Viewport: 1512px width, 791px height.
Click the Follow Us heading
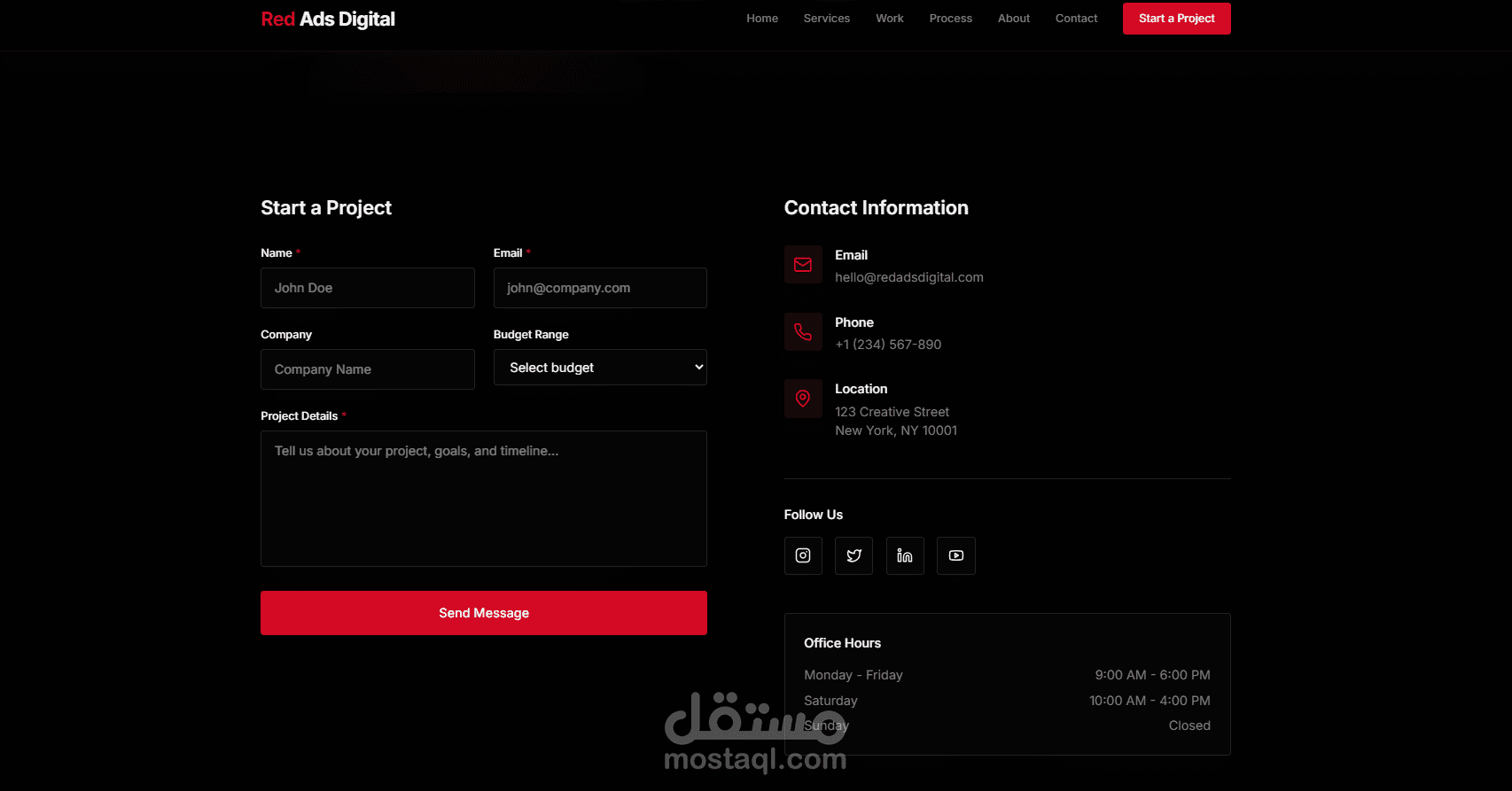click(814, 515)
